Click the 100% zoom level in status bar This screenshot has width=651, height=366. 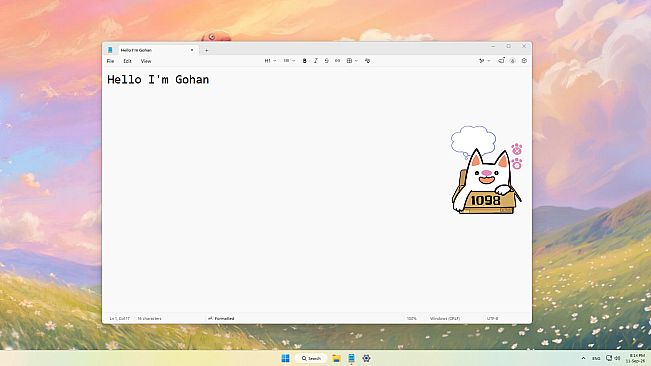point(411,318)
